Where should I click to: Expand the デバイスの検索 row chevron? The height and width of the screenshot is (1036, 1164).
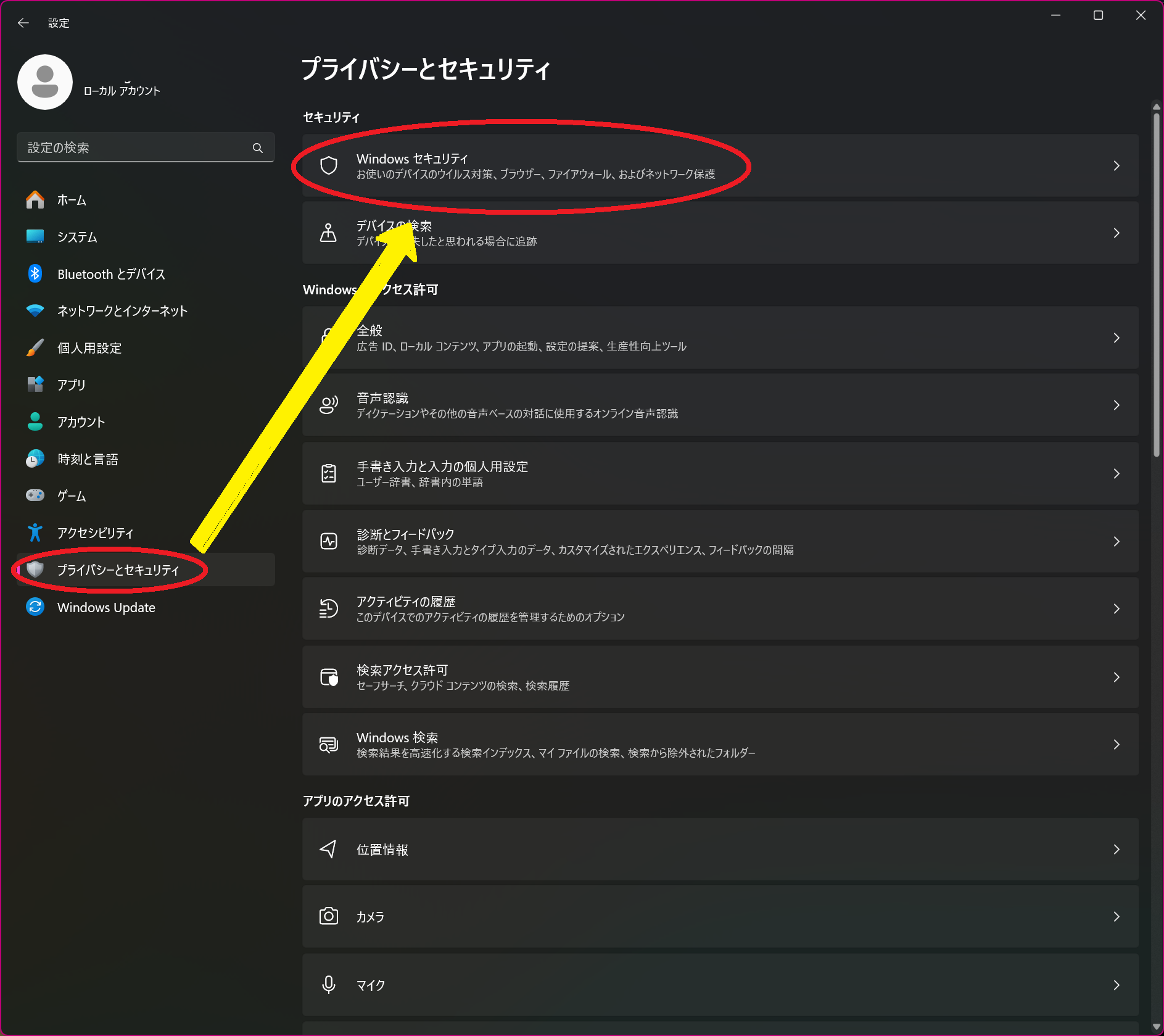click(1116, 233)
